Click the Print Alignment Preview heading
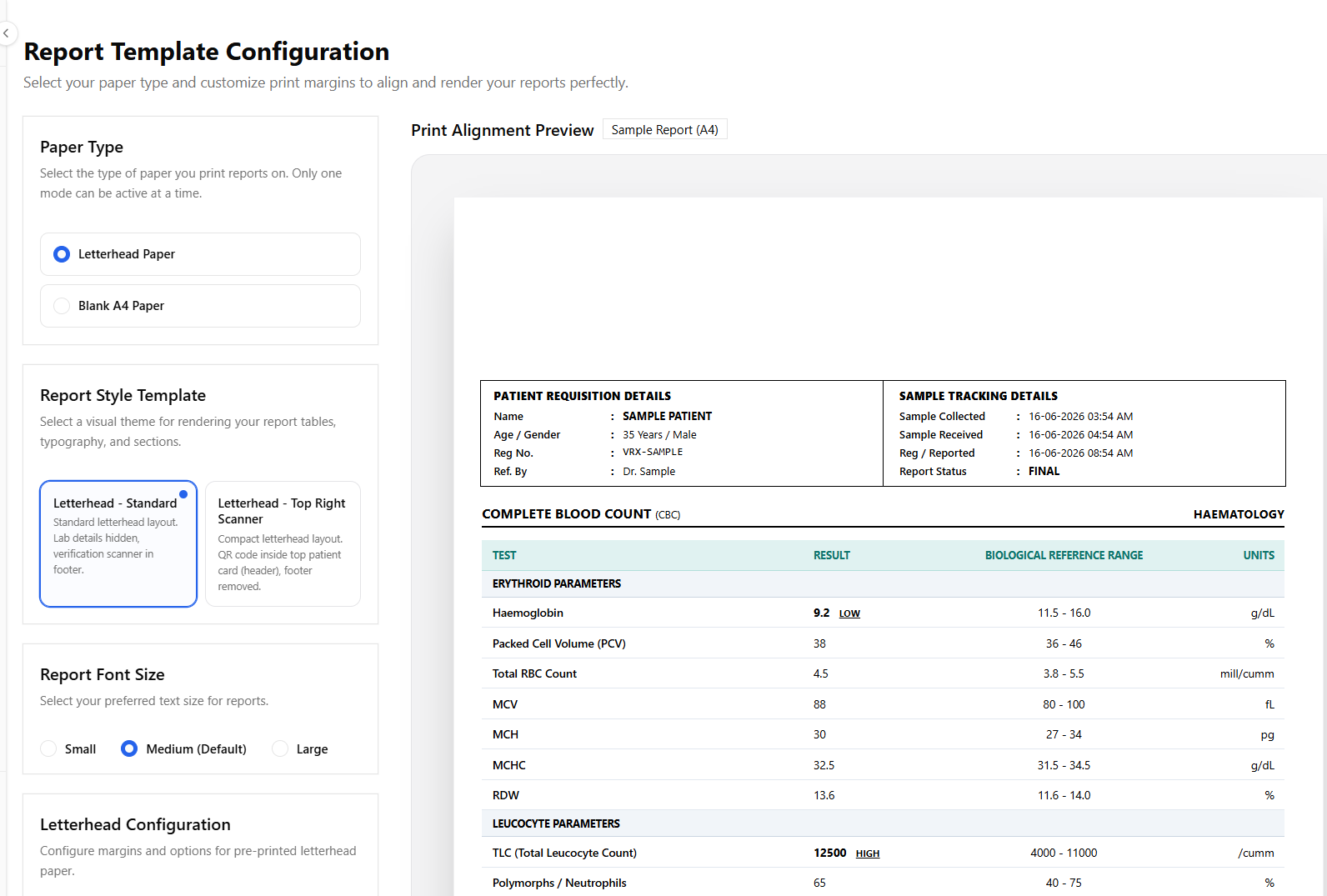1327x896 pixels. tap(503, 130)
